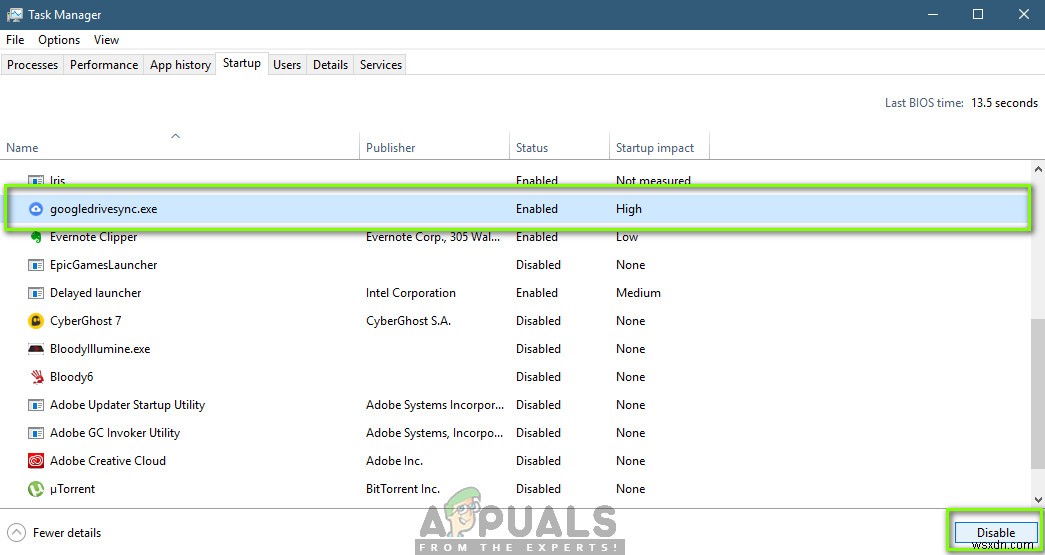Click the scrollbar up arrow
Image resolution: width=1045 pixels, height=555 pixels.
pyautogui.click(x=1038, y=170)
